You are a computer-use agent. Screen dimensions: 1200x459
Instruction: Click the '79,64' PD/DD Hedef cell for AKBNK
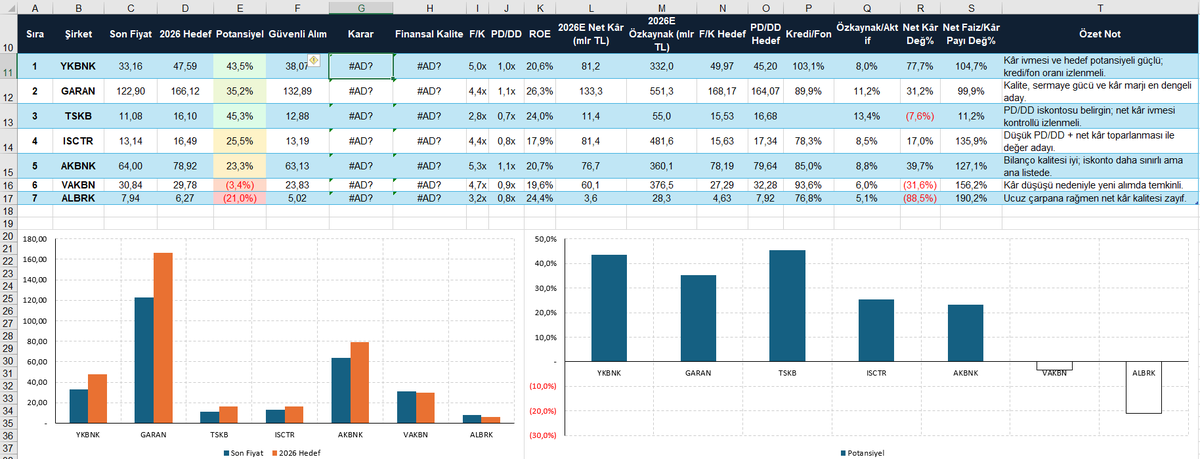766,166
